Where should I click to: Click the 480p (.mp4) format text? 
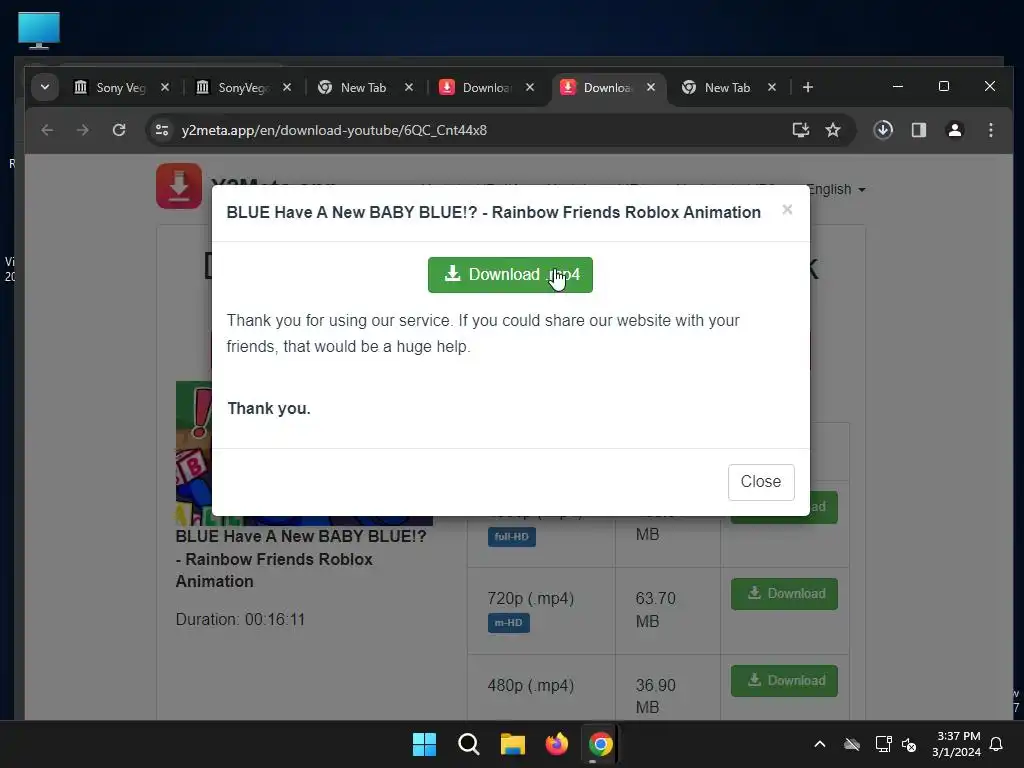tap(530, 685)
